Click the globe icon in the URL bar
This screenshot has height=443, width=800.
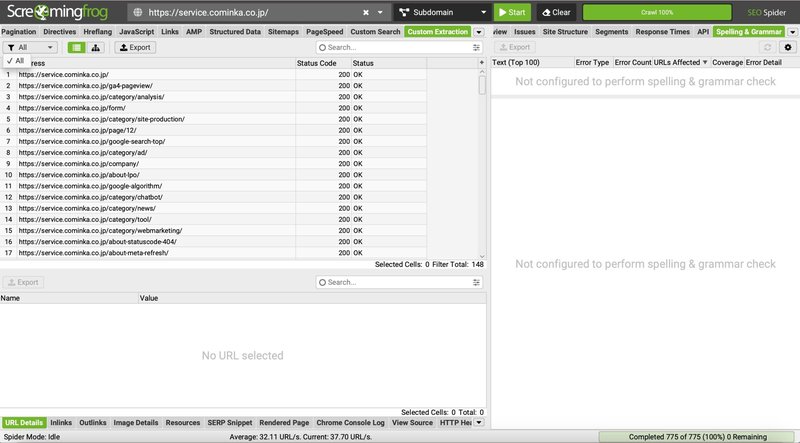[137, 13]
